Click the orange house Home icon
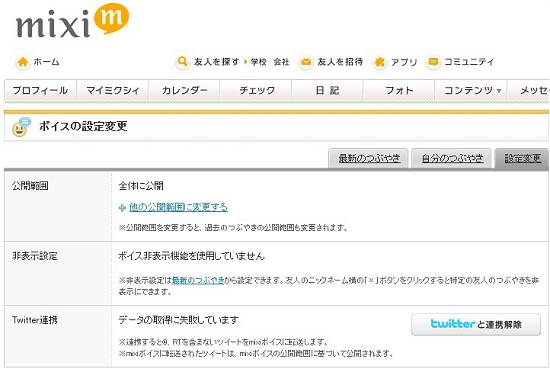Image resolution: width=550 pixels, height=369 pixels. pyautogui.click(x=23, y=62)
